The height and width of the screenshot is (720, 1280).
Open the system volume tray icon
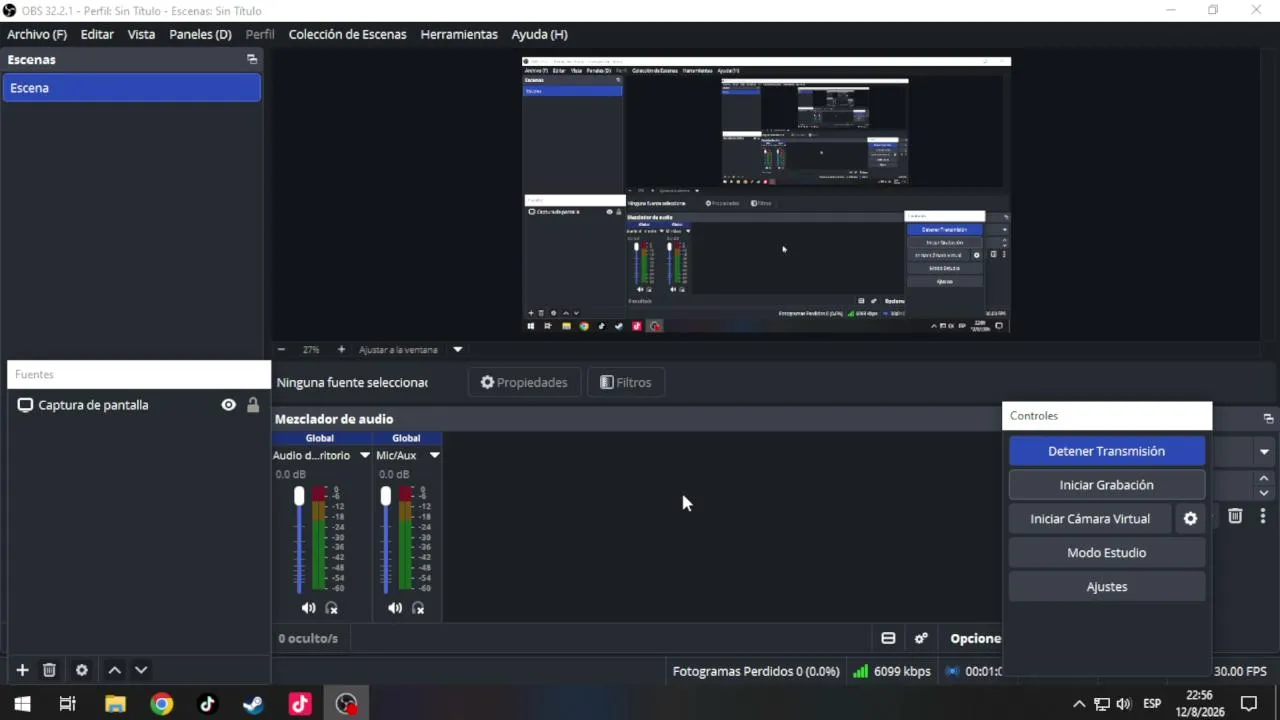pyautogui.click(x=1123, y=704)
